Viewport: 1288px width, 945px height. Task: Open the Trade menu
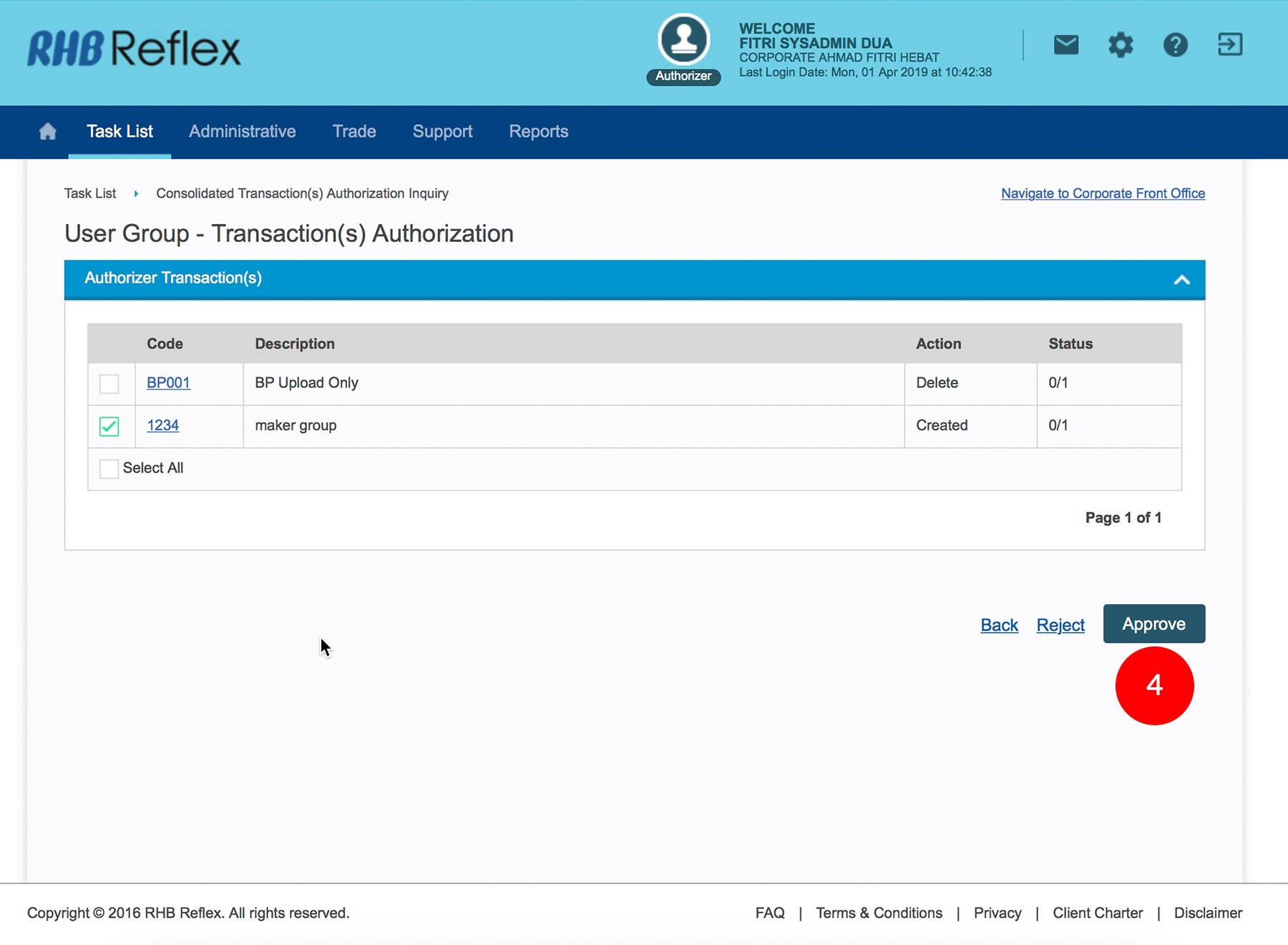click(354, 132)
